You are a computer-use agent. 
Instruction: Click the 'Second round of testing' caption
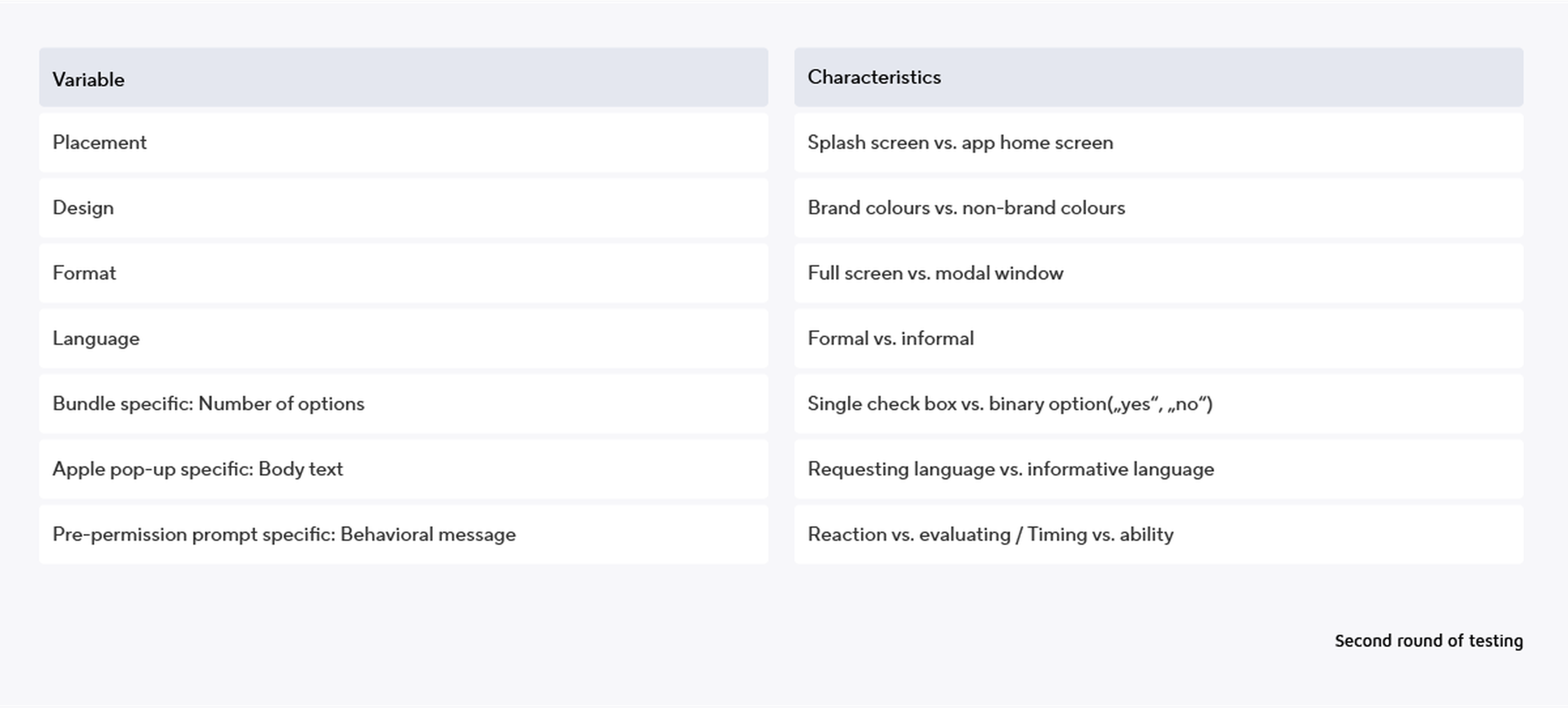pyautogui.click(x=1429, y=641)
